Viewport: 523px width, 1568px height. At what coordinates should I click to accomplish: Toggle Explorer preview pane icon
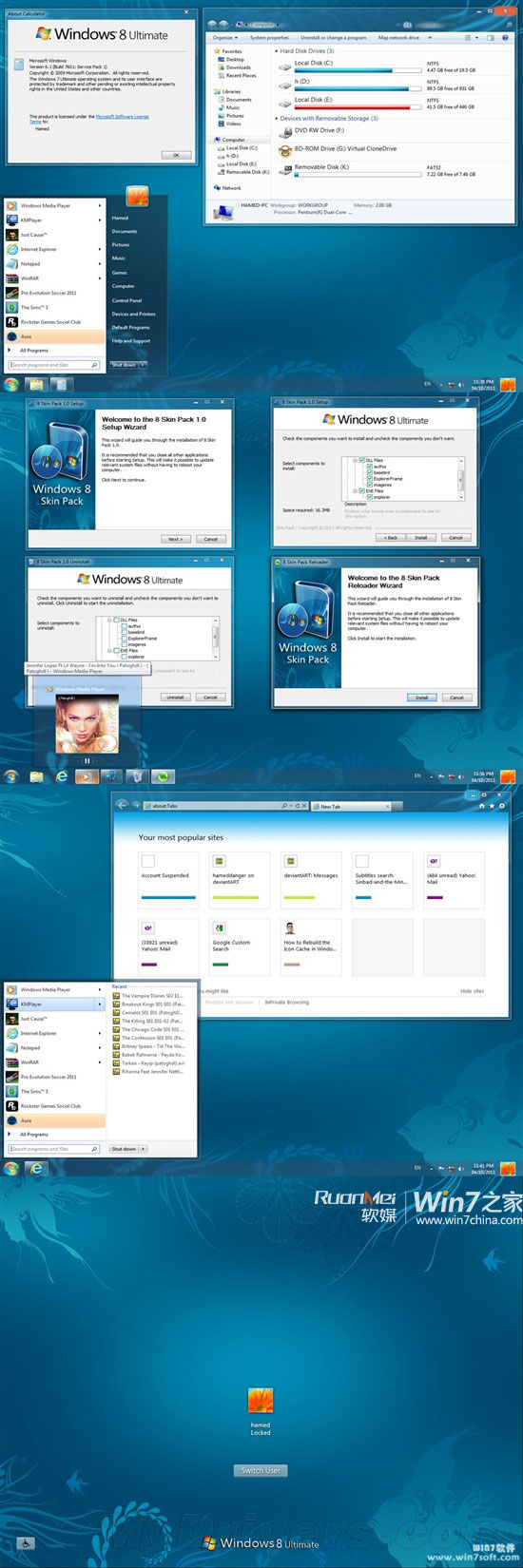[492, 37]
